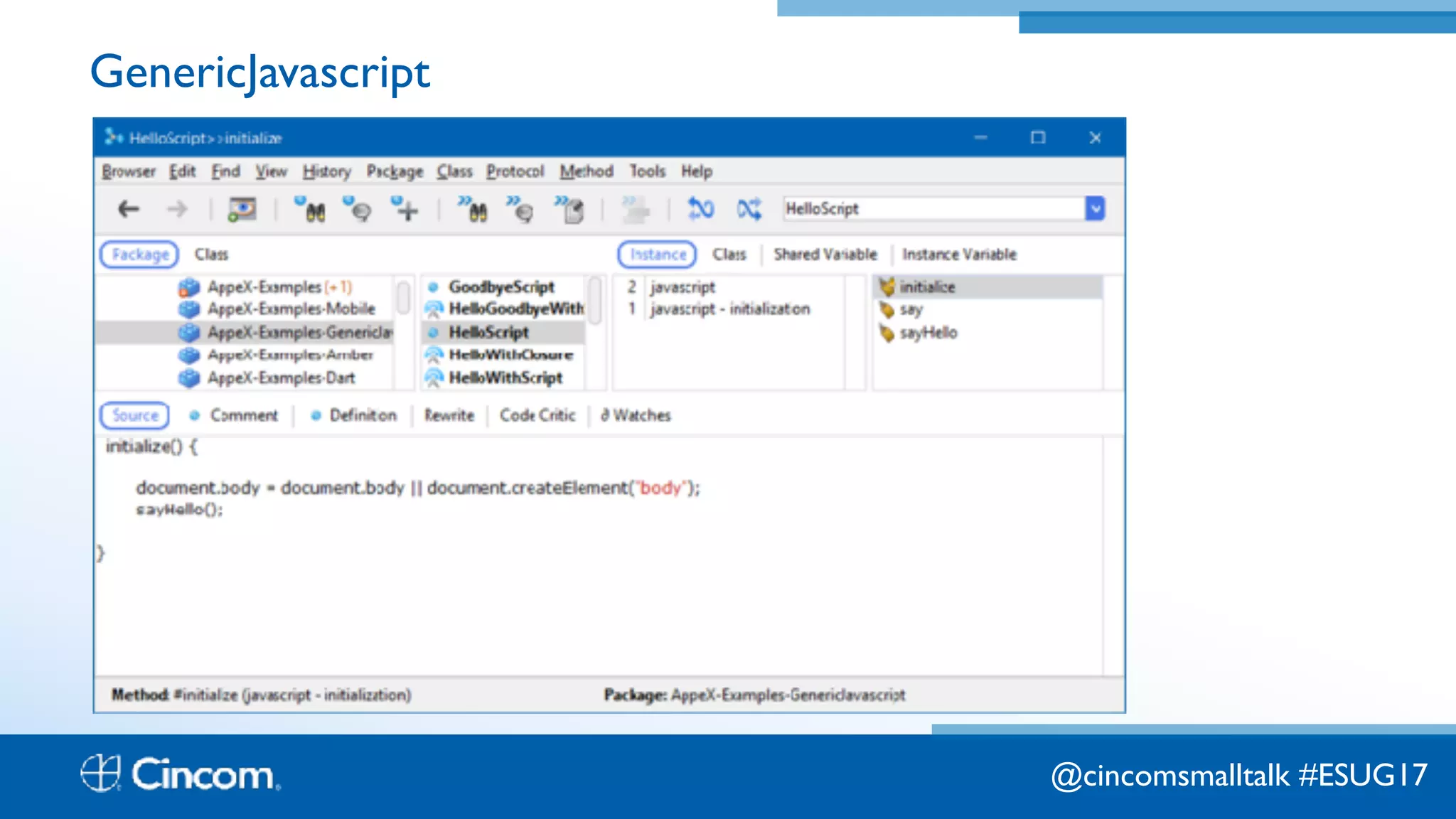Select the javascript - initialization protocol
The width and height of the screenshot is (1456, 819).
click(x=729, y=309)
